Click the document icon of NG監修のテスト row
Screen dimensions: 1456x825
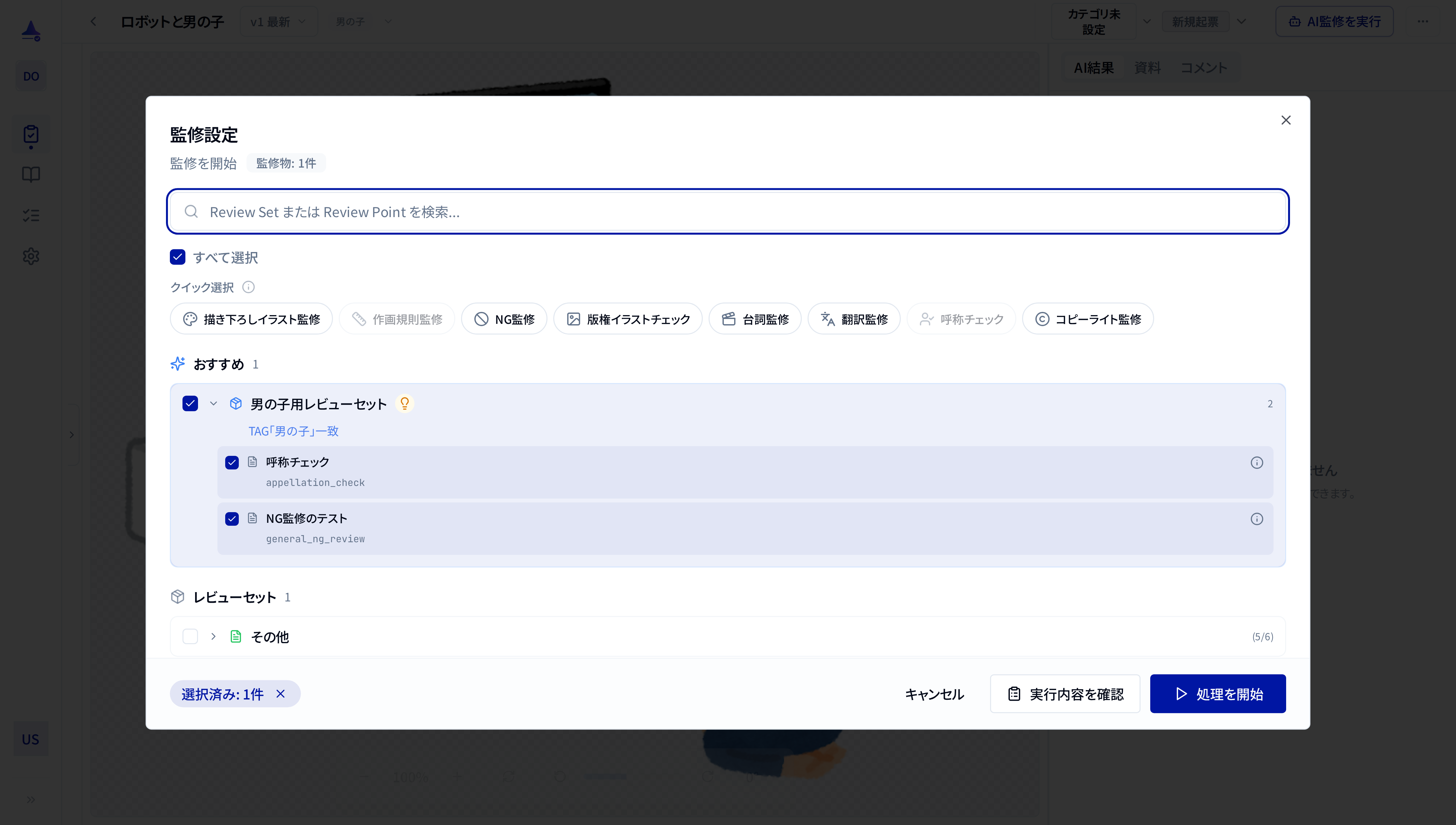[252, 518]
